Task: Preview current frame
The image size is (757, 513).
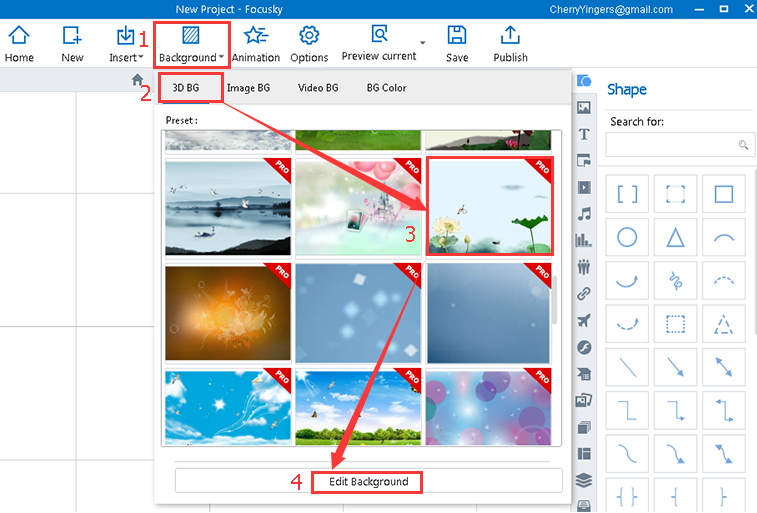Action: (x=379, y=44)
